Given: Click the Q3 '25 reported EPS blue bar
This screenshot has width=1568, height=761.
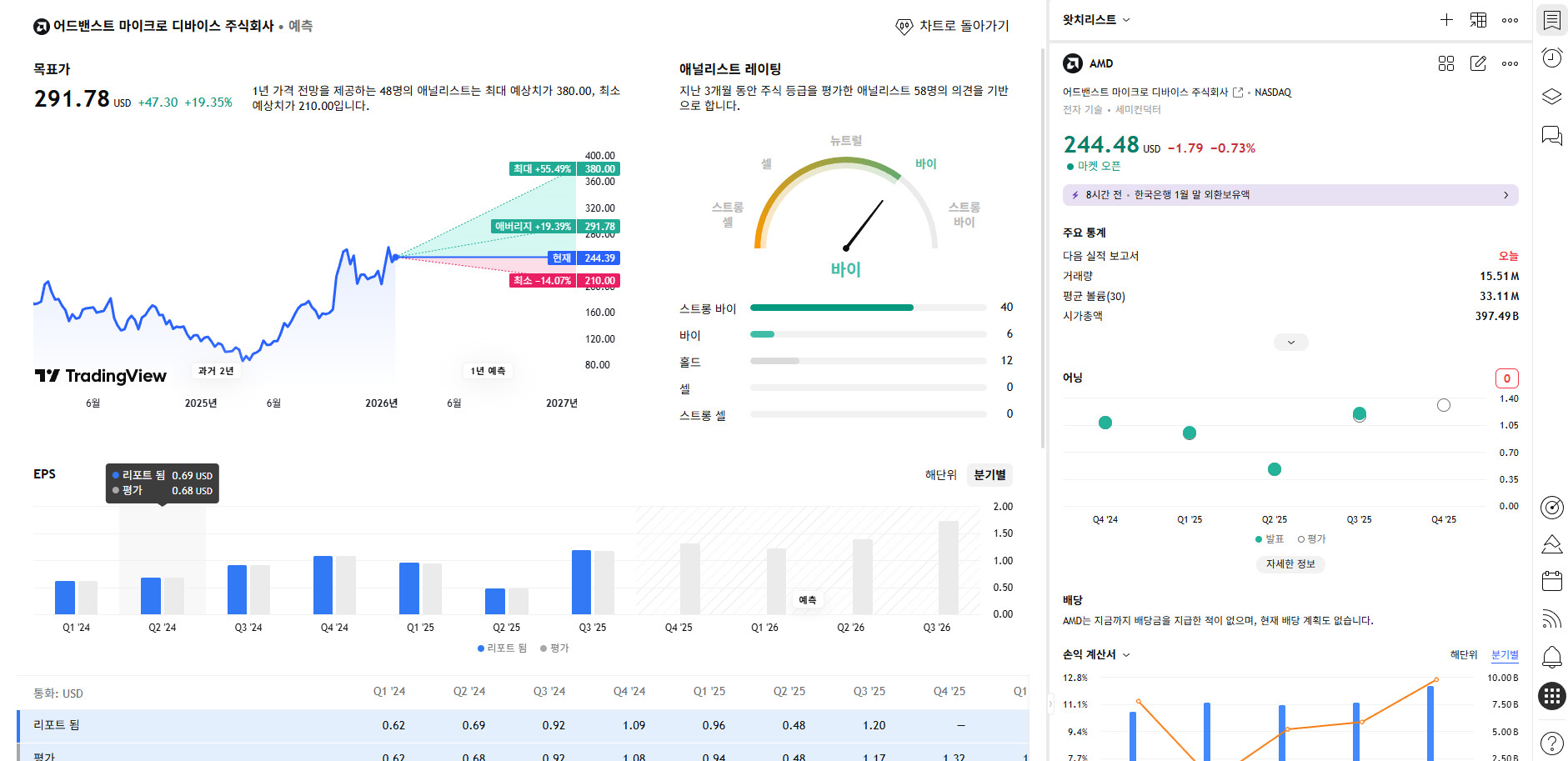Looking at the screenshot, I should (581, 582).
